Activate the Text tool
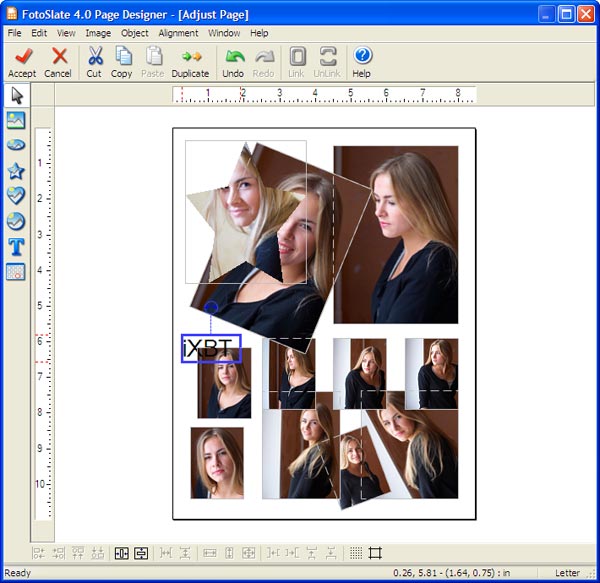This screenshot has width=600, height=583. tap(16, 246)
